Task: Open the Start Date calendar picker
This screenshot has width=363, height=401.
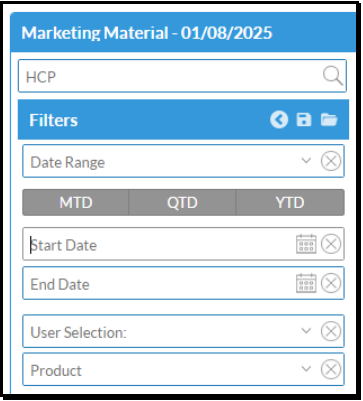Action: point(306,244)
